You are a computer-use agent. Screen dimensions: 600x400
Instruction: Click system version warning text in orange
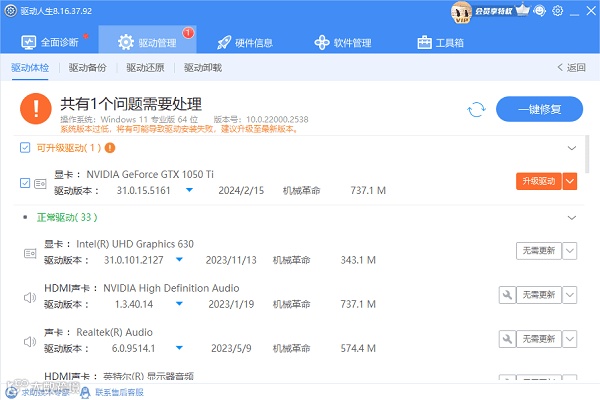point(179,129)
